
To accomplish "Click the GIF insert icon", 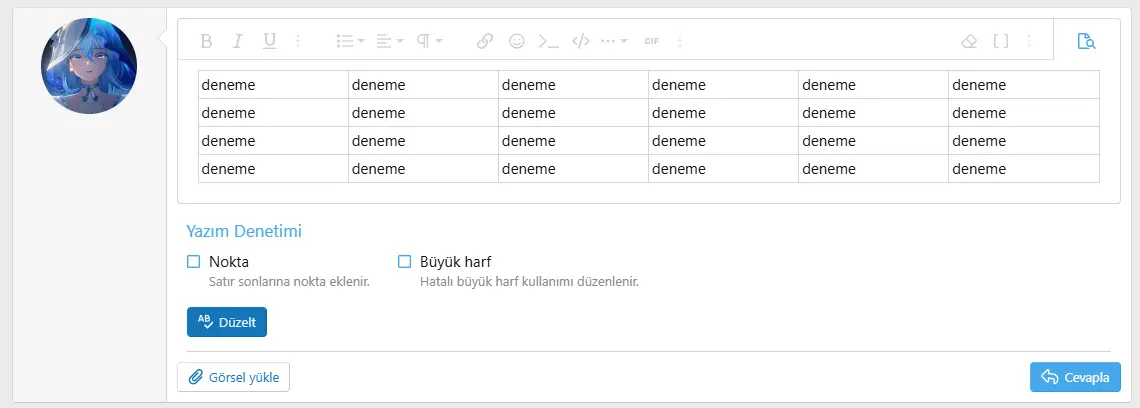I will [651, 41].
